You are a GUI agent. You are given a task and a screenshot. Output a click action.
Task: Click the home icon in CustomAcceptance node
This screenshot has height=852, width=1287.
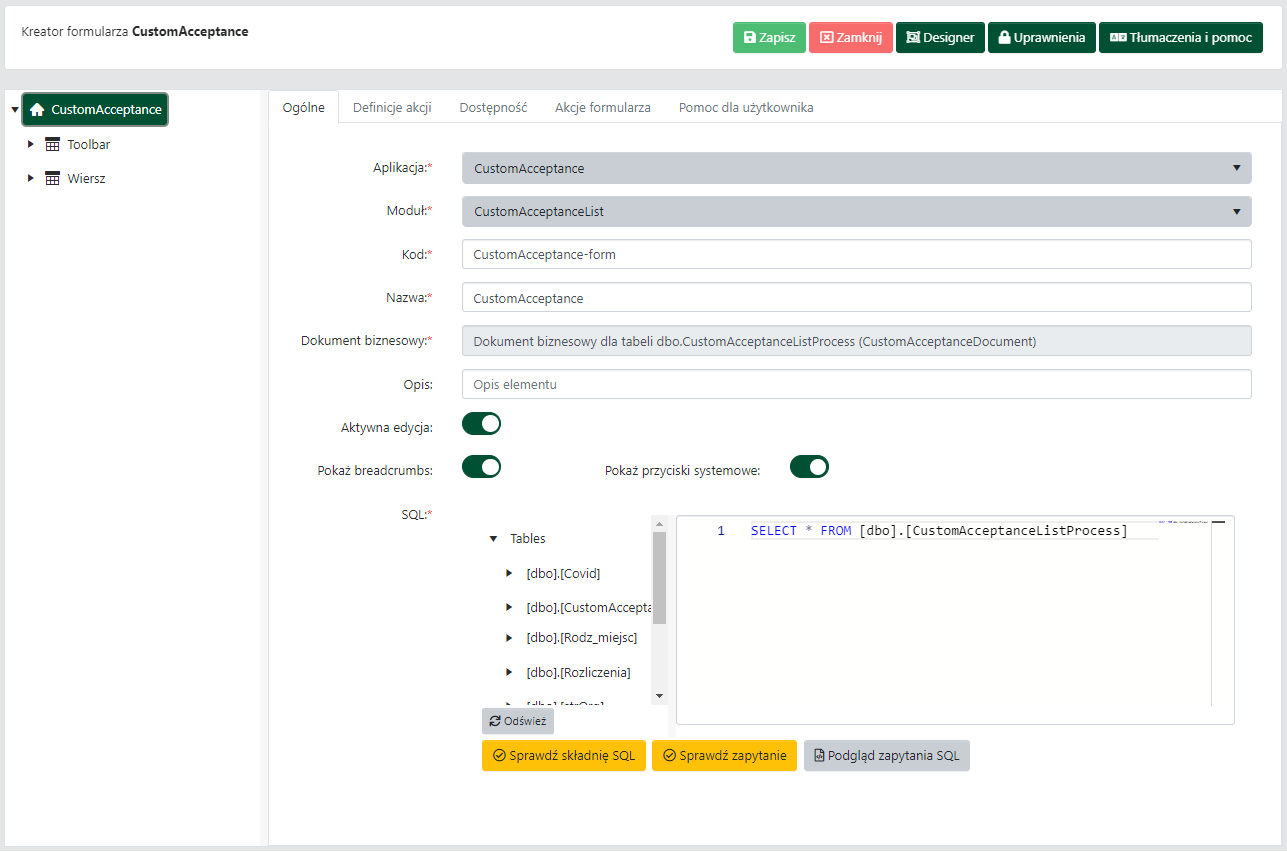[x=38, y=110]
